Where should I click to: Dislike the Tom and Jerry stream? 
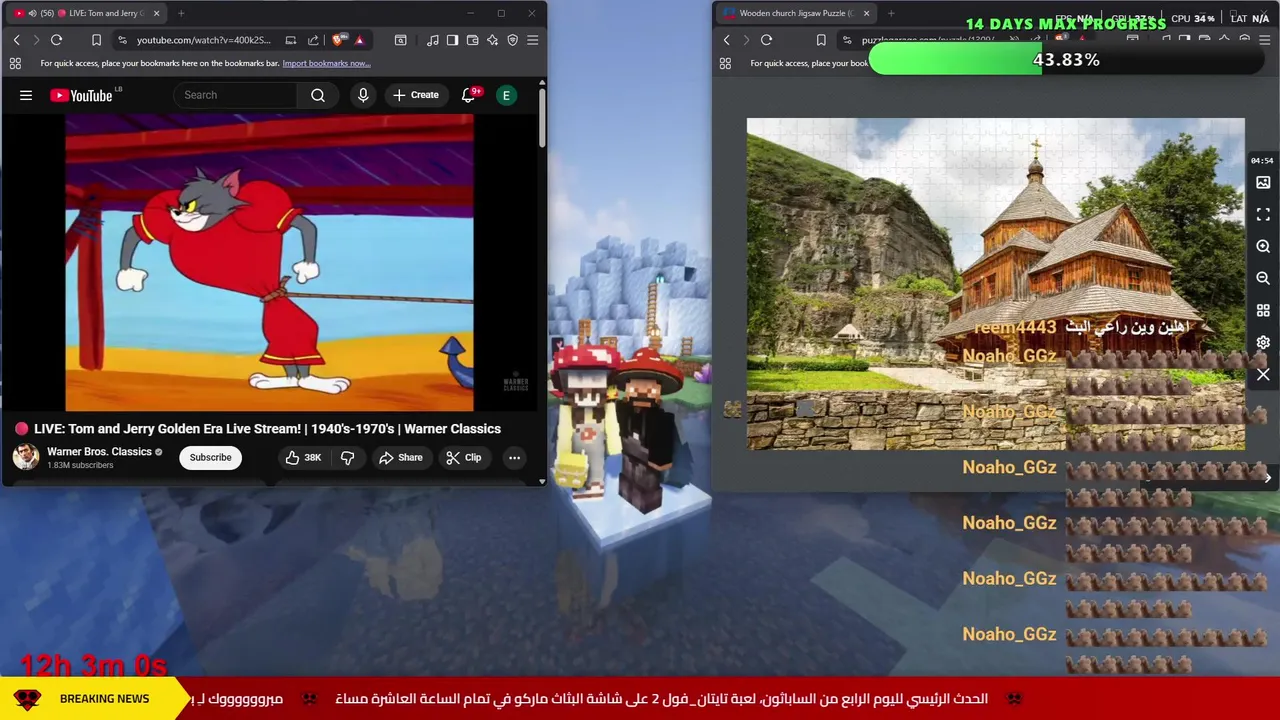[347, 458]
